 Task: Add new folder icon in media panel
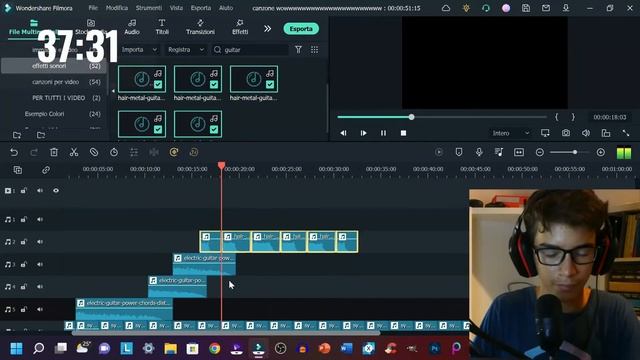(x=17, y=135)
